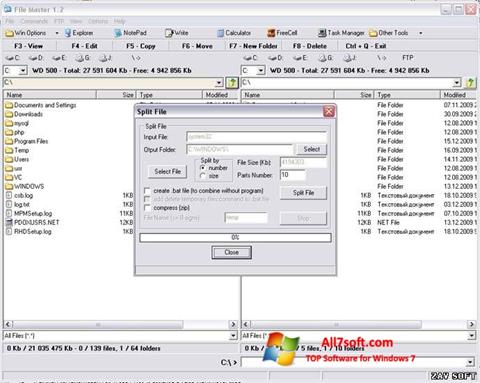Enable compress (zip) checkbox

click(x=147, y=208)
